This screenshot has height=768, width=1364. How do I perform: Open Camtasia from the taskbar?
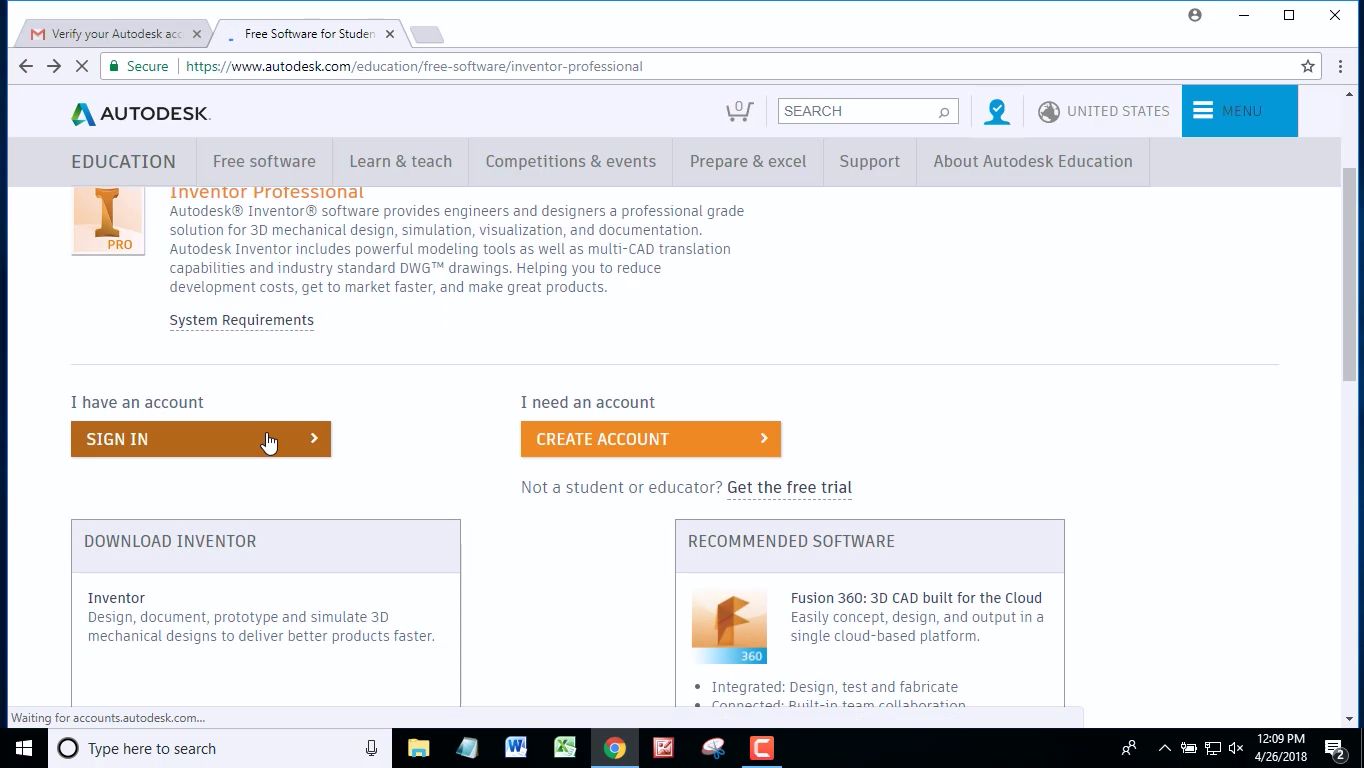[x=761, y=747]
